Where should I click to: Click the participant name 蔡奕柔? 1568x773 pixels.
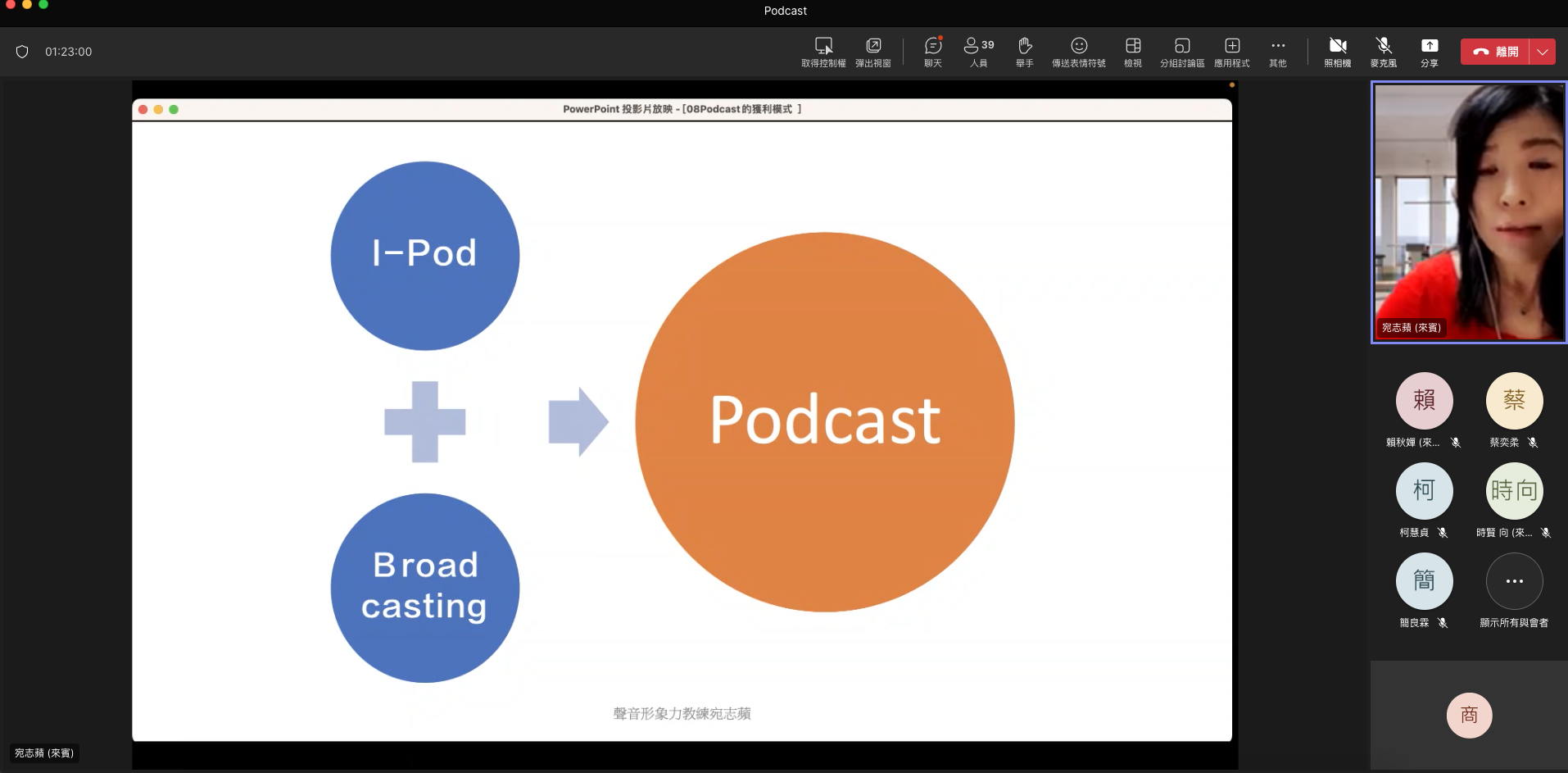(1504, 443)
